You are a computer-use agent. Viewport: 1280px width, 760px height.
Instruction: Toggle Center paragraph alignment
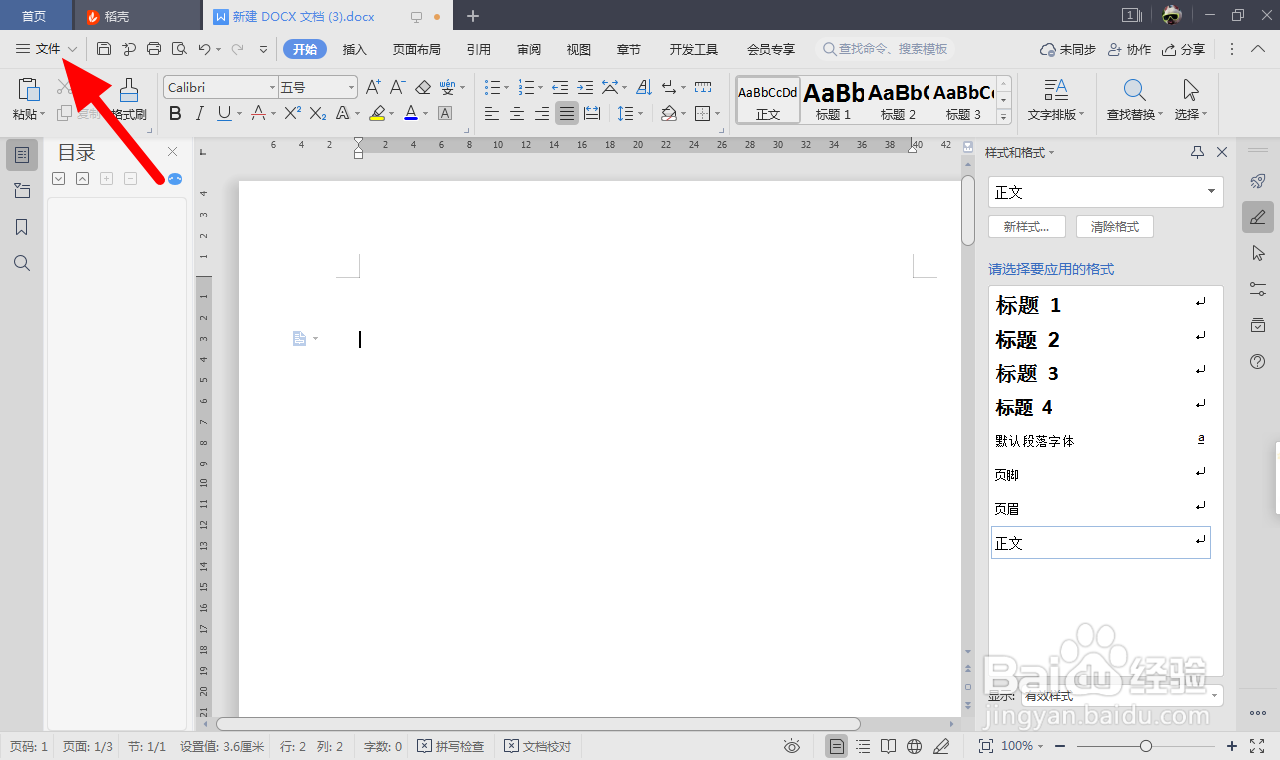(x=516, y=113)
